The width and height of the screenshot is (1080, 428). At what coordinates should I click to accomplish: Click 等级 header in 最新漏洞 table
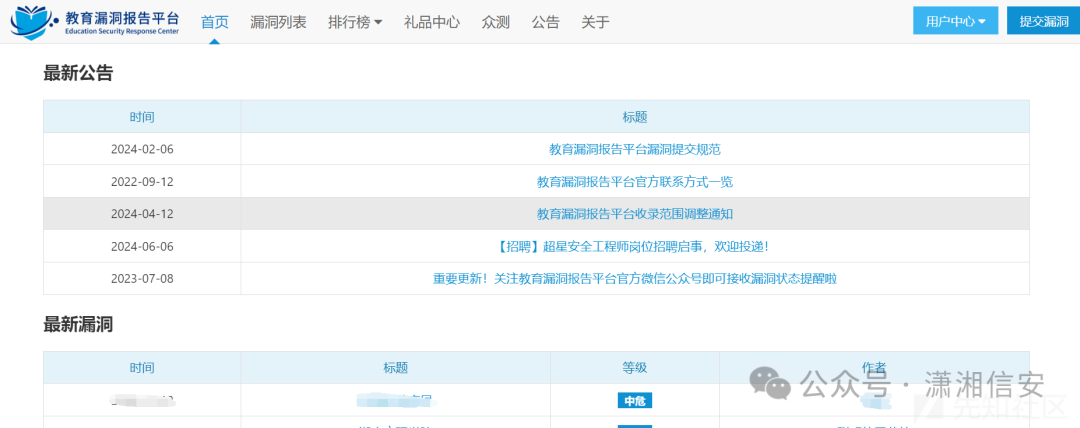634,367
